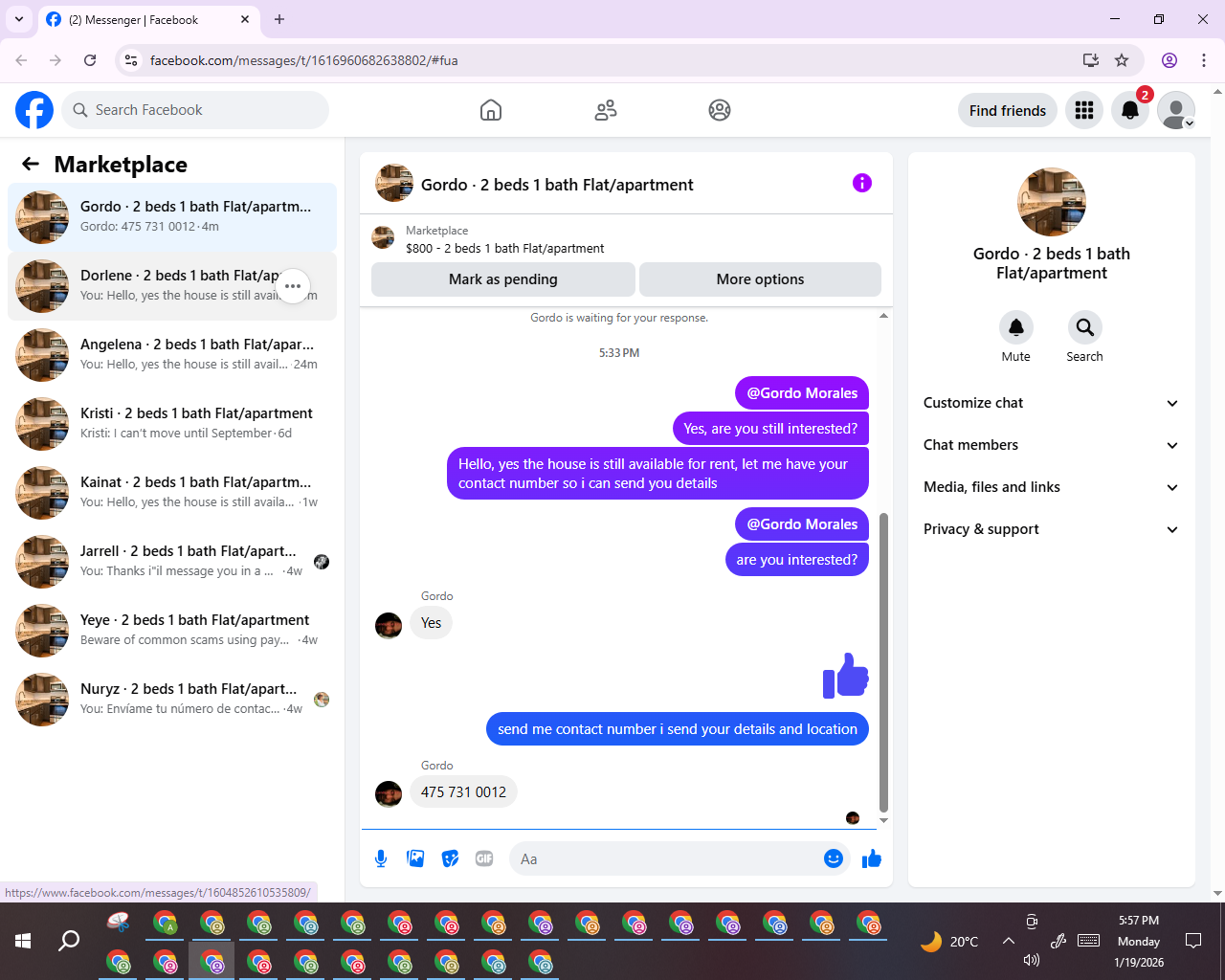Open the tab search dropdown arrow

point(19,19)
